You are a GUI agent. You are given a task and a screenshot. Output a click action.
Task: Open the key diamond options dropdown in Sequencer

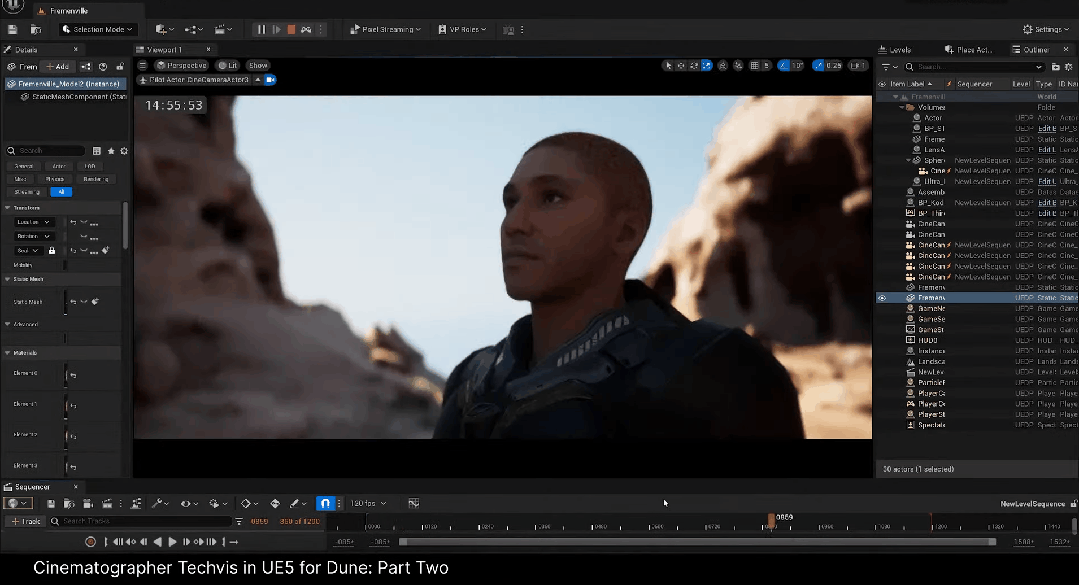pyautogui.click(x=249, y=504)
